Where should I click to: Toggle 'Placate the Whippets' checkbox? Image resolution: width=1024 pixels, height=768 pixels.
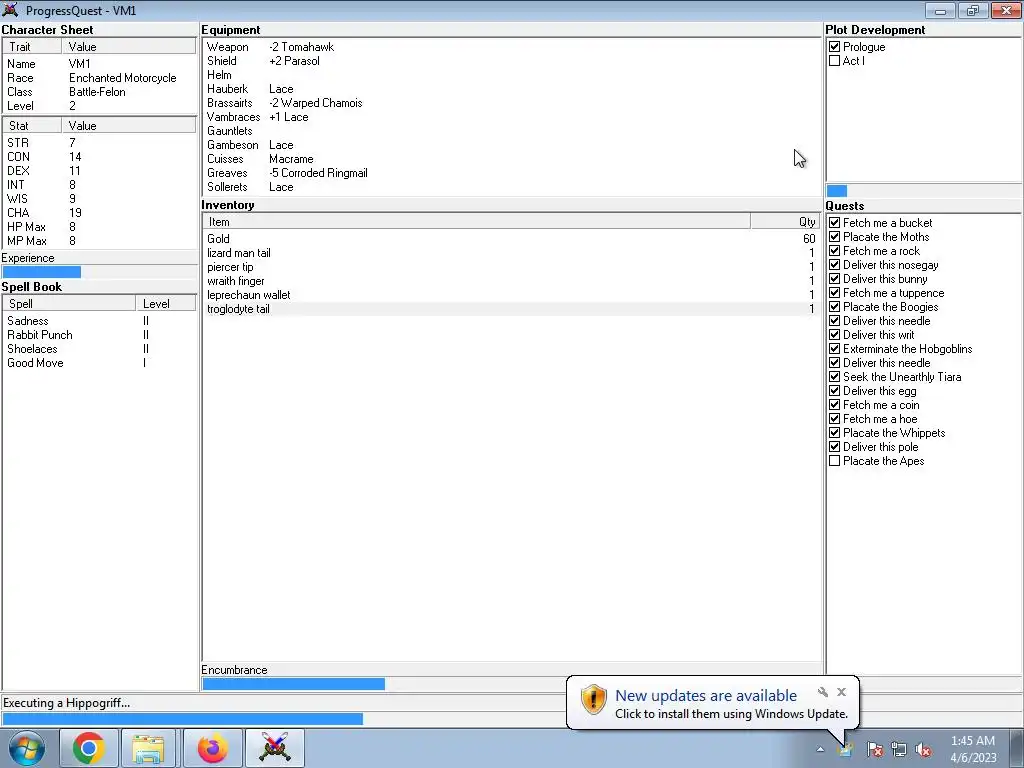pos(835,433)
